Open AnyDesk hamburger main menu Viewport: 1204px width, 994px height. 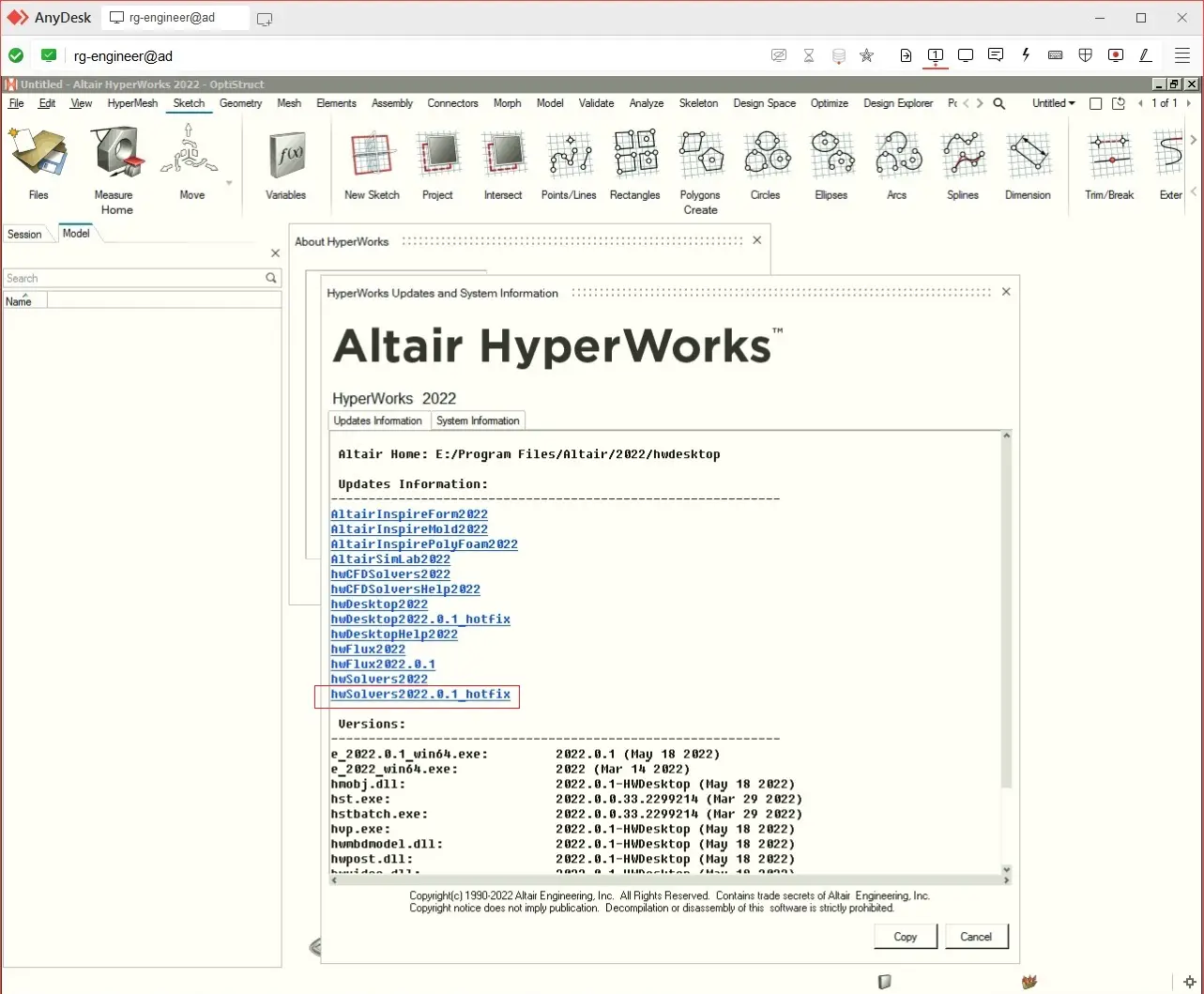(1182, 55)
